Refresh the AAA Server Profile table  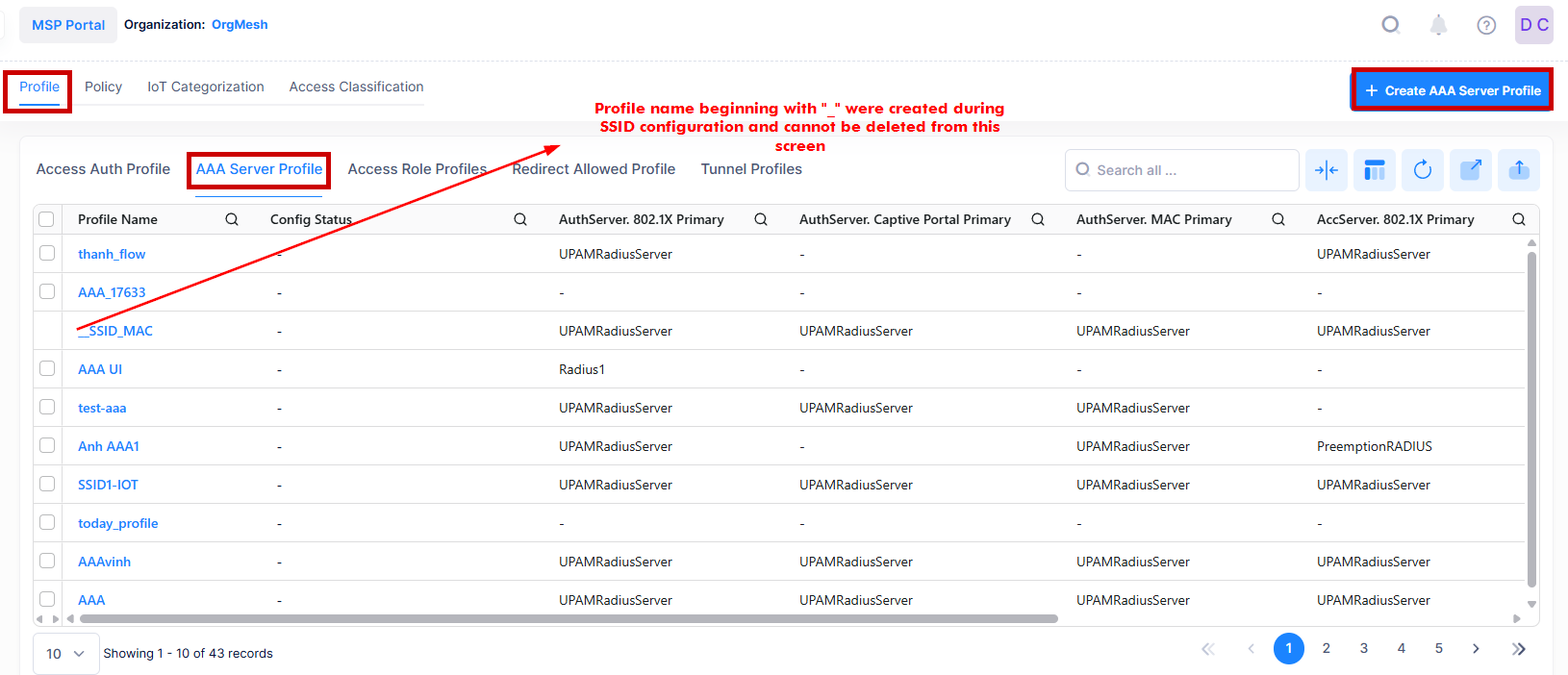[1423, 170]
